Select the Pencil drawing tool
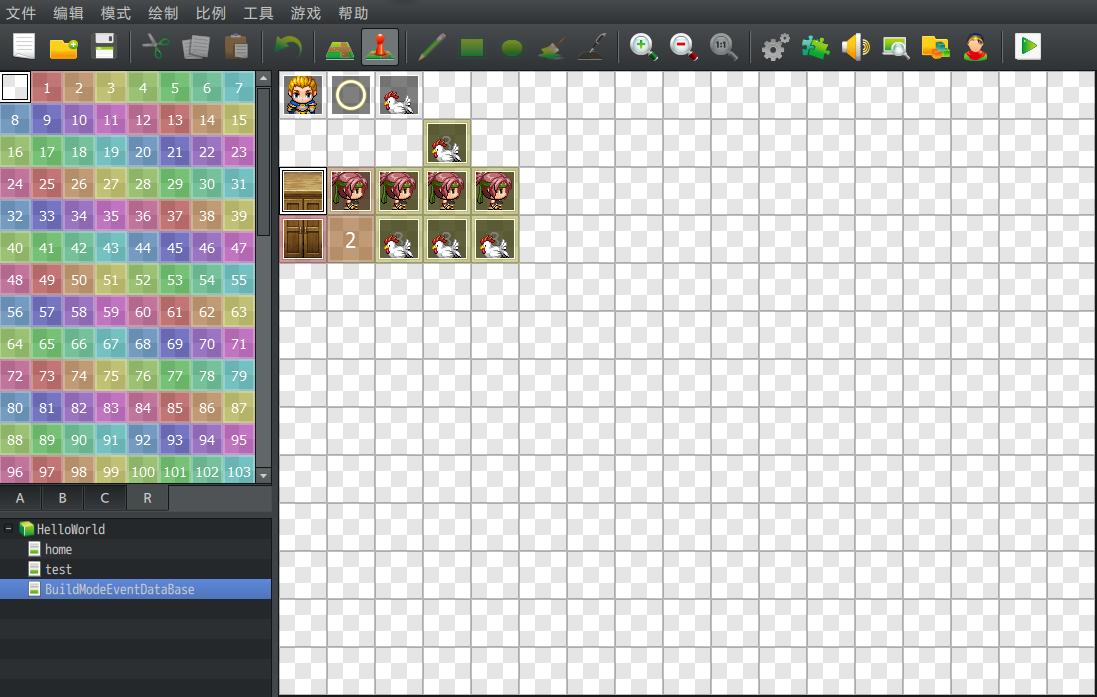Image resolution: width=1097 pixels, height=697 pixels. coord(432,47)
